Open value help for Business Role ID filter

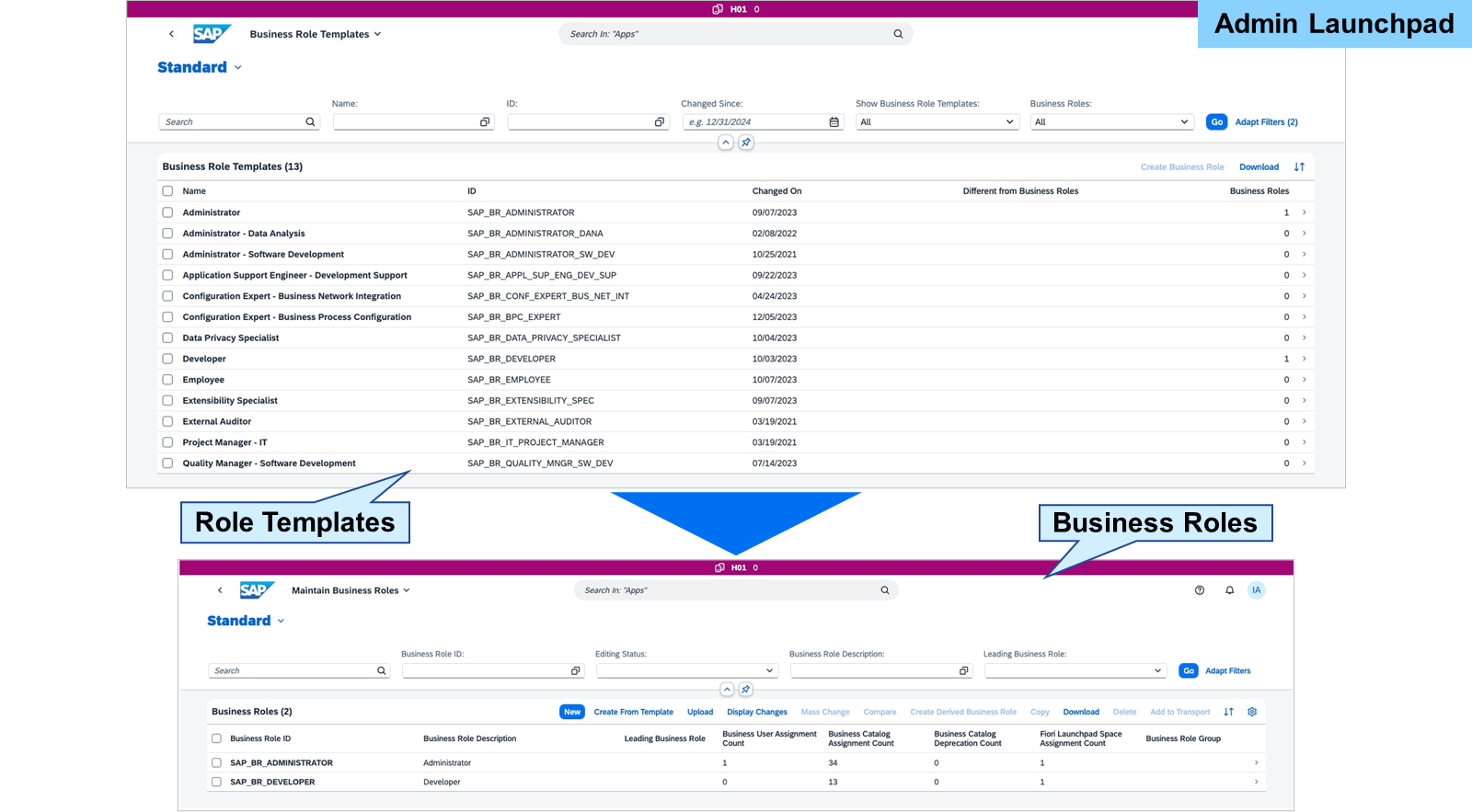(576, 671)
